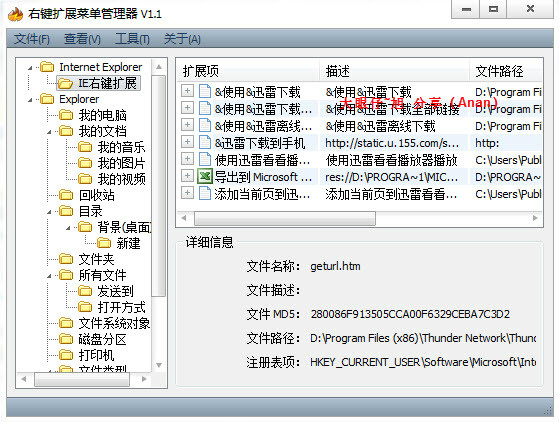Click the 打开方式 folder icon
The width and height of the screenshot is (559, 422).
85,307
